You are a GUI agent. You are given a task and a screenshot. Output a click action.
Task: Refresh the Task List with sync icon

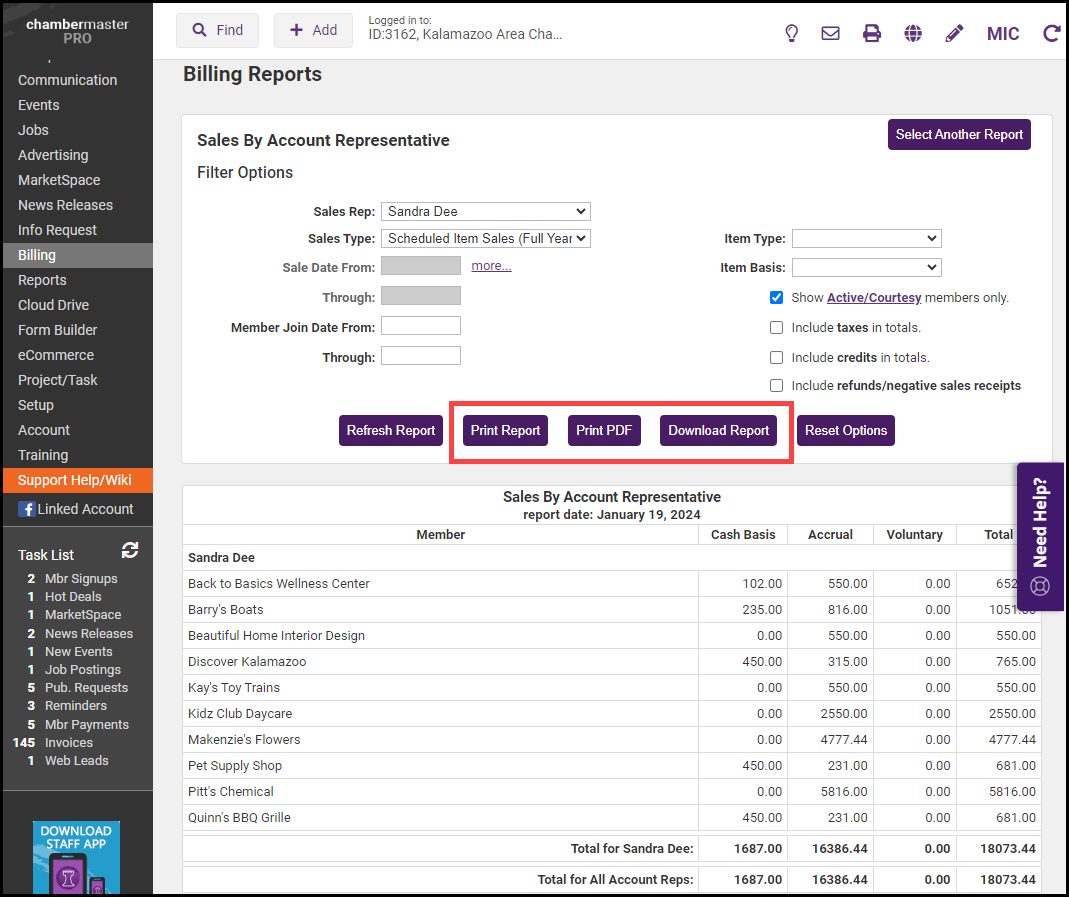130,551
